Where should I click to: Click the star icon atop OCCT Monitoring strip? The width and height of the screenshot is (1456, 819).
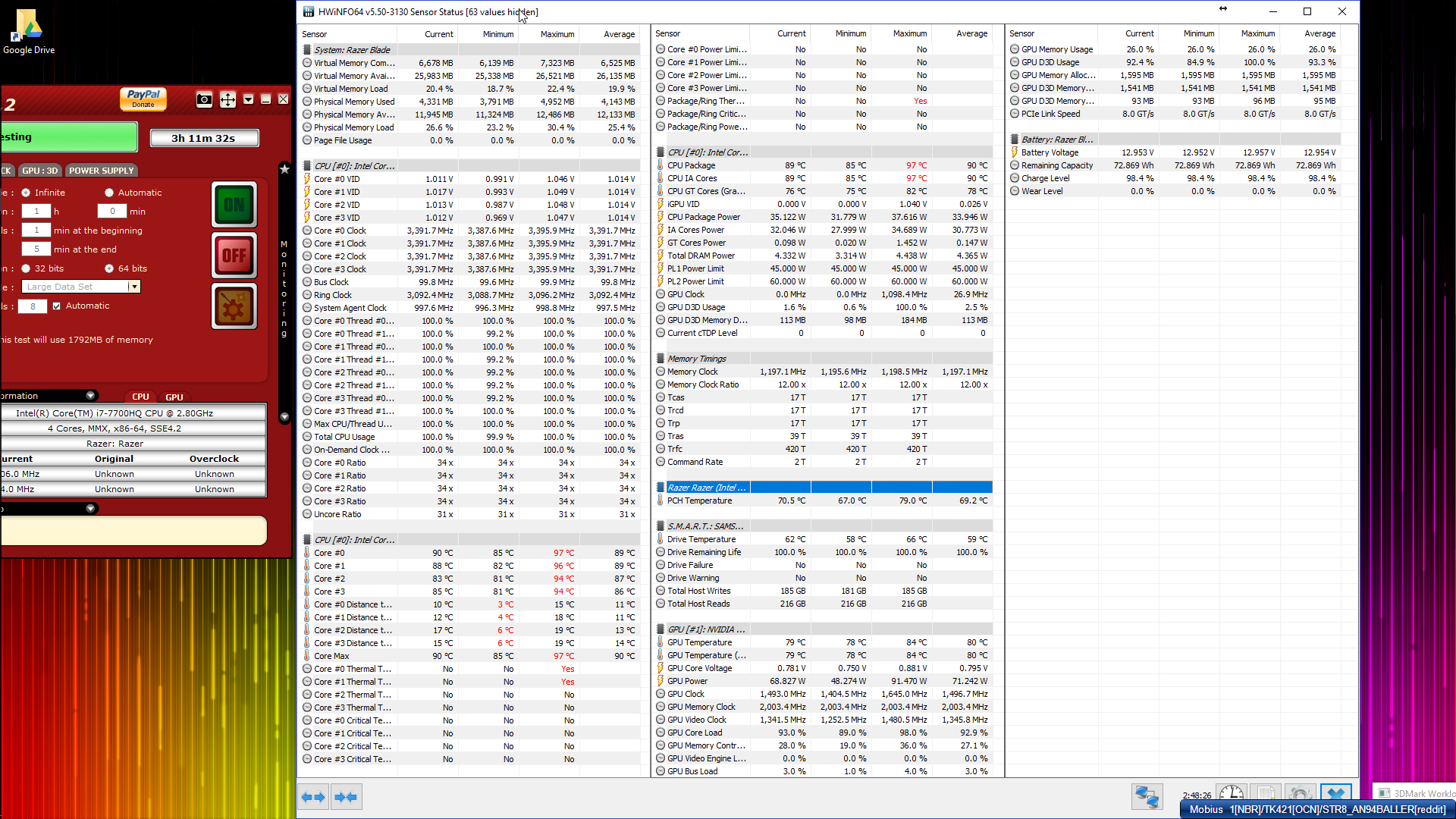pyautogui.click(x=284, y=168)
